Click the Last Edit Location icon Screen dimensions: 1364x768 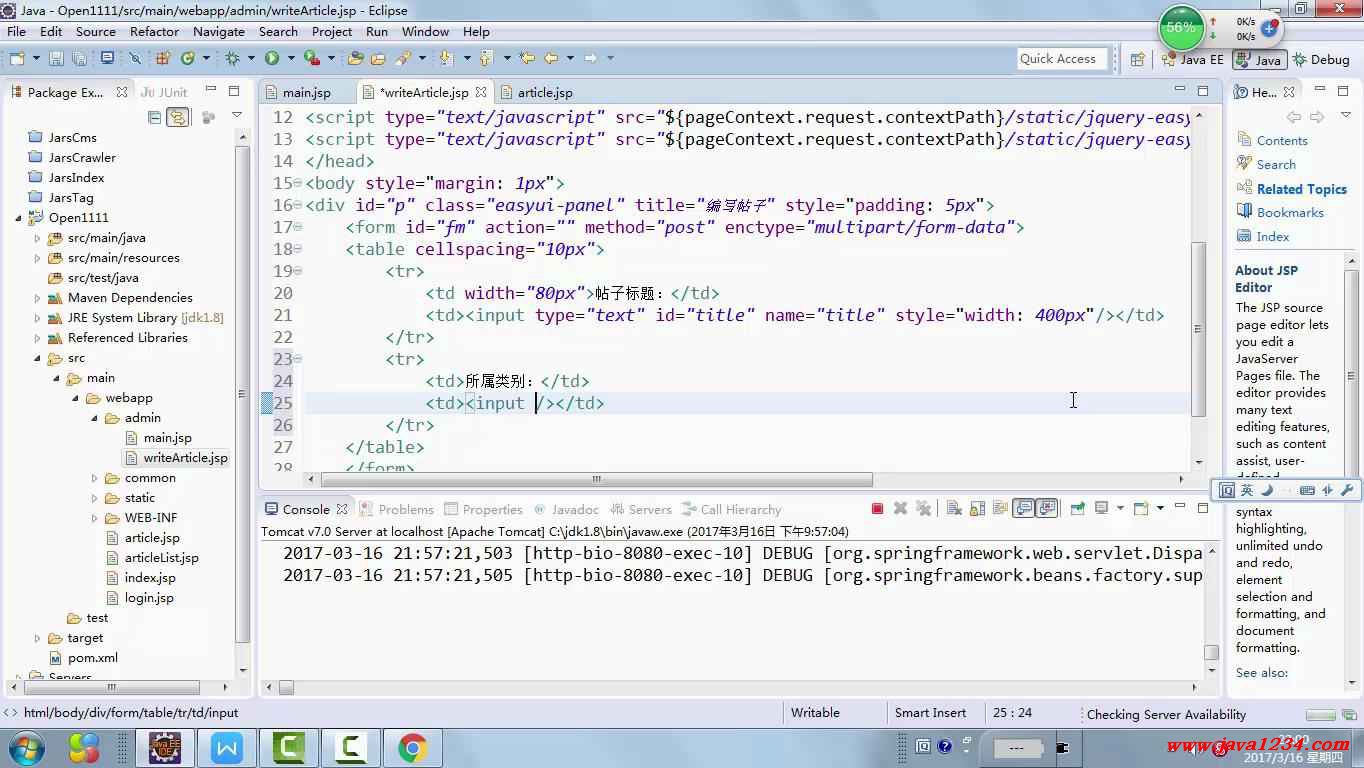tap(527, 59)
